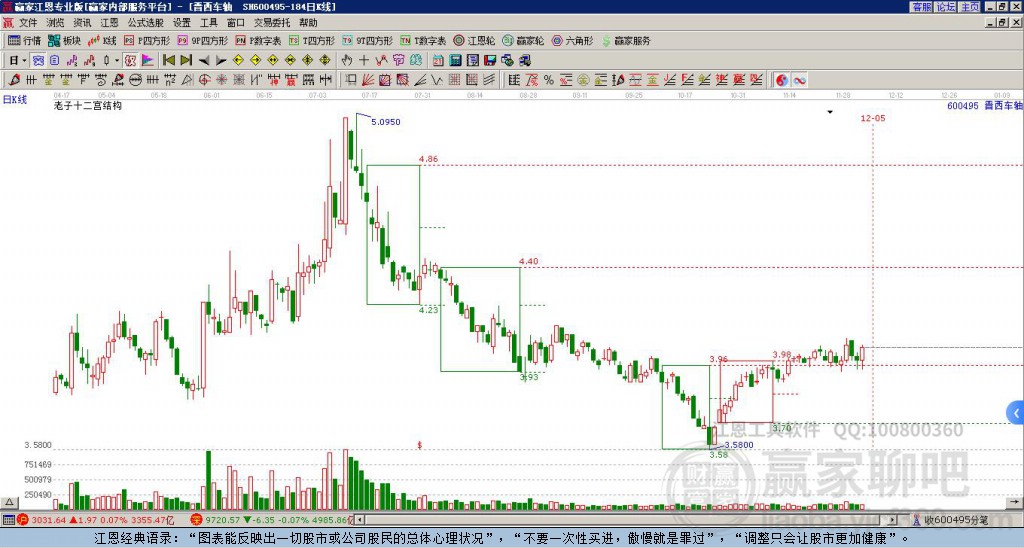Click the 主页 homepage link
This screenshot has height=548, width=1024.
(x=969, y=7)
